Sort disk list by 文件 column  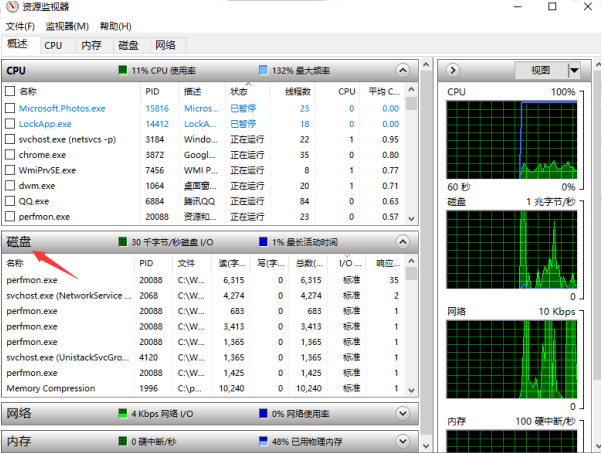click(192, 263)
